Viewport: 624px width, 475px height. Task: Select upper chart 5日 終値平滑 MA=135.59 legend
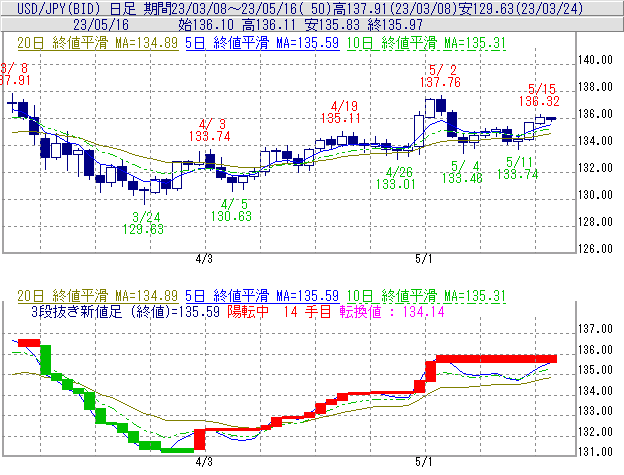click(262, 43)
